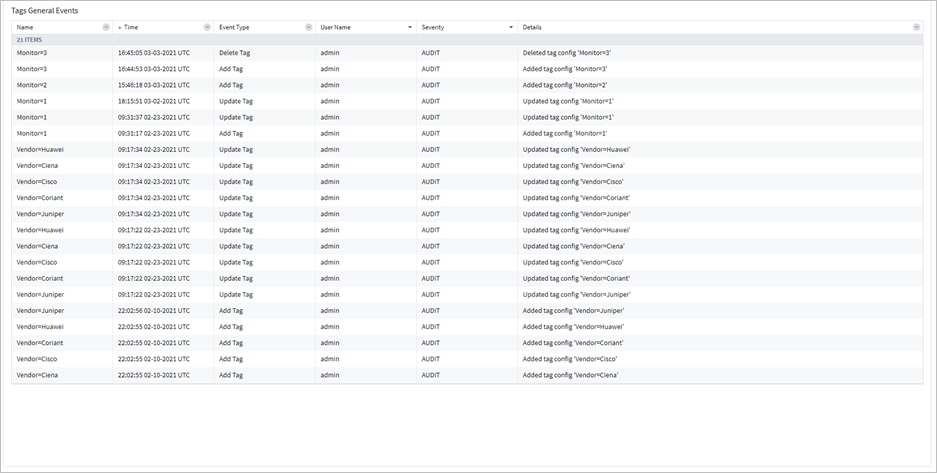Click details "Added tag config 'Vendor=Ciena'"
Screen dimensions: 937x473
(570, 375)
